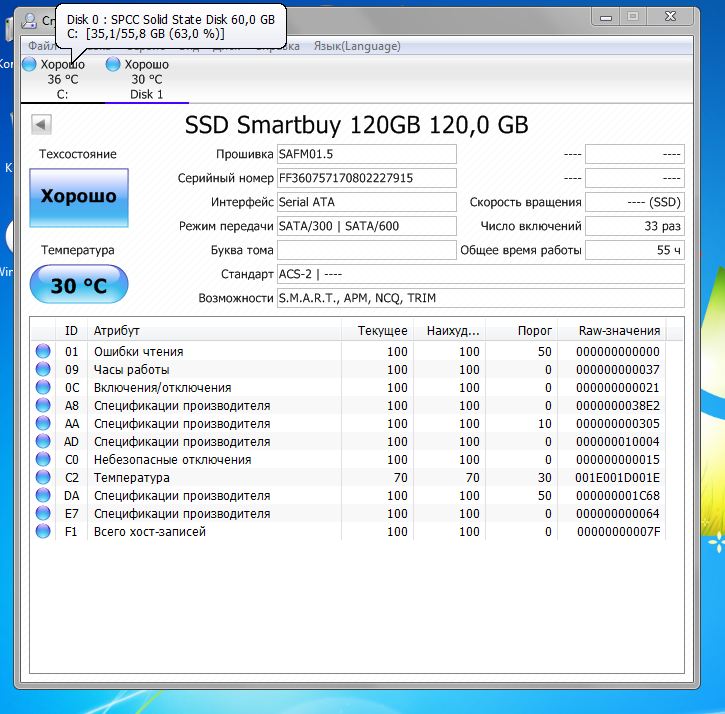Click the Интерфейс field Serial ATA

click(x=367, y=202)
